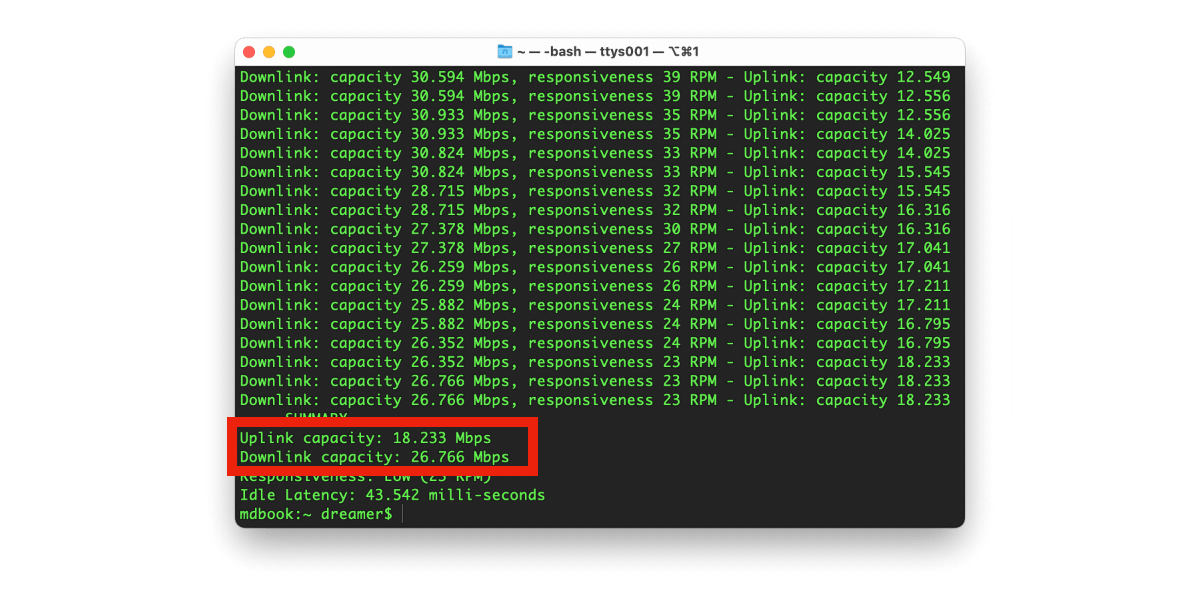
Task: Click the Uplink capacity value 12.549
Action: 924,77
